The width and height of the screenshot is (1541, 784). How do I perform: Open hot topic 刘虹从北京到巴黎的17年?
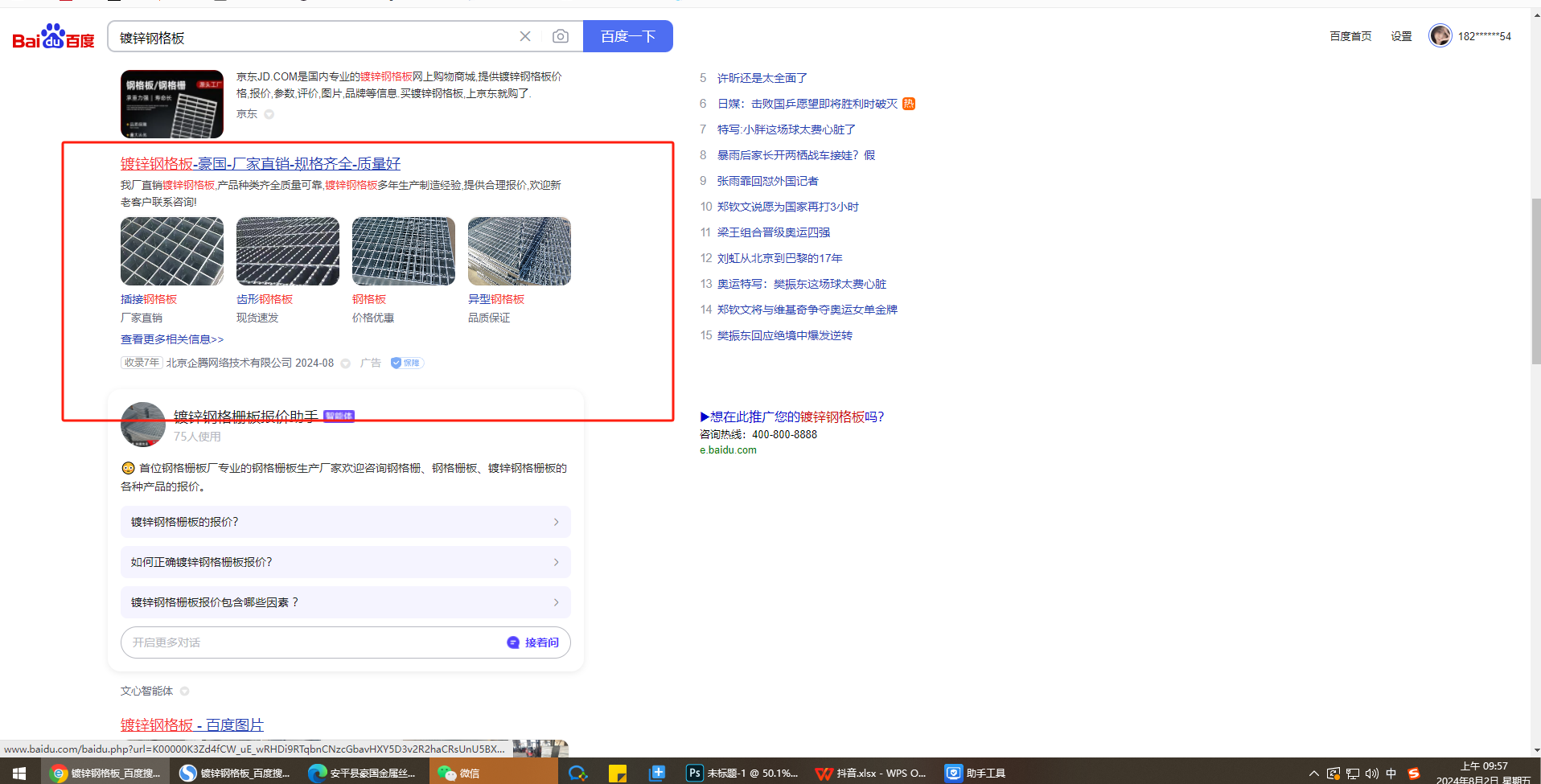(x=780, y=258)
